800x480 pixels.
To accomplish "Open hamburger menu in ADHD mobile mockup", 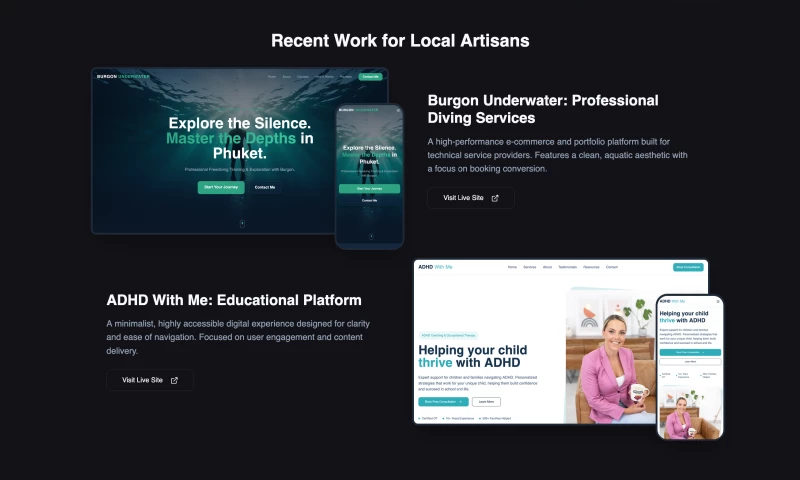I will pos(718,300).
